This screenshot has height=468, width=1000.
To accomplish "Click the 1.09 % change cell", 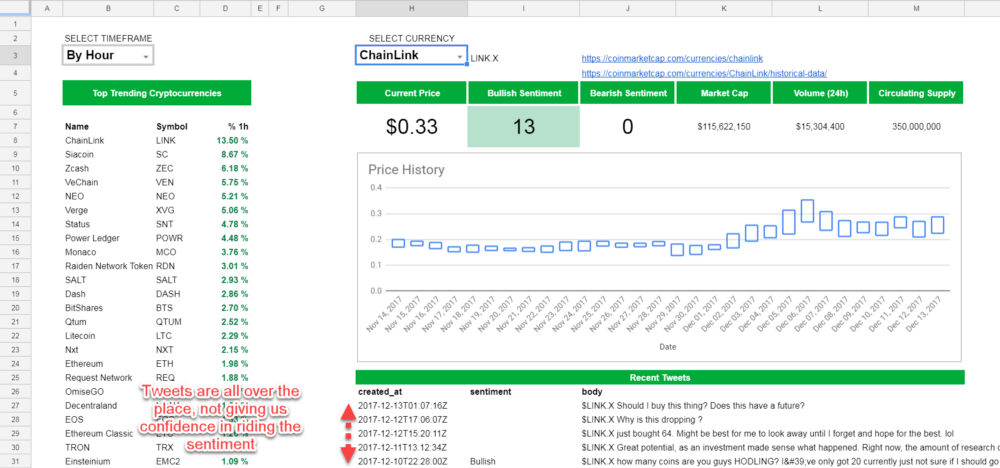I will pyautogui.click(x=234, y=462).
